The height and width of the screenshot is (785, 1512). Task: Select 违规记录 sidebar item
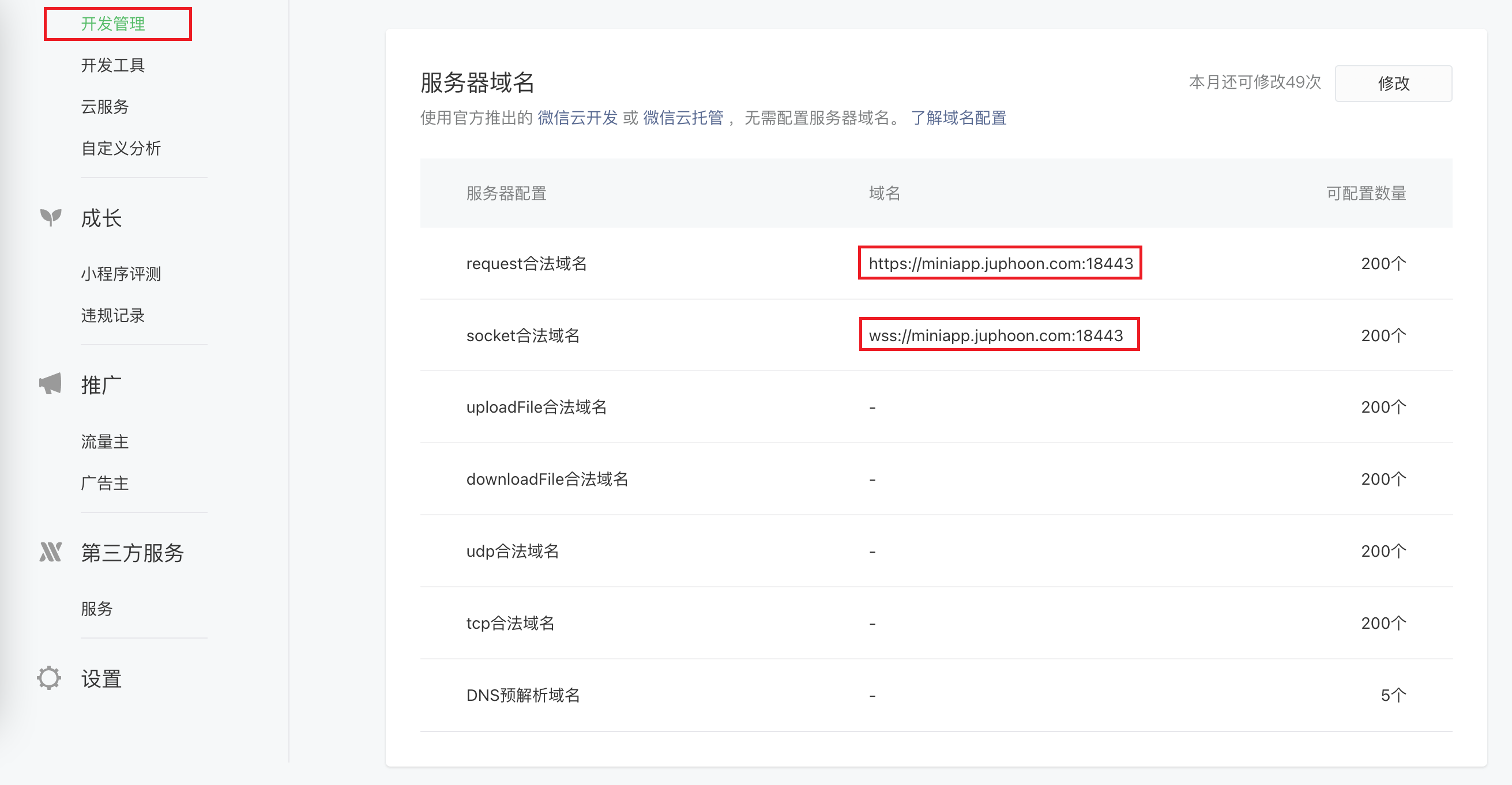tap(112, 316)
